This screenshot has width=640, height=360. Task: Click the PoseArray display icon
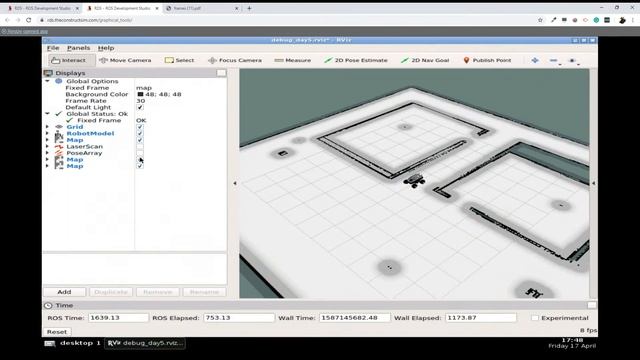(x=59, y=153)
